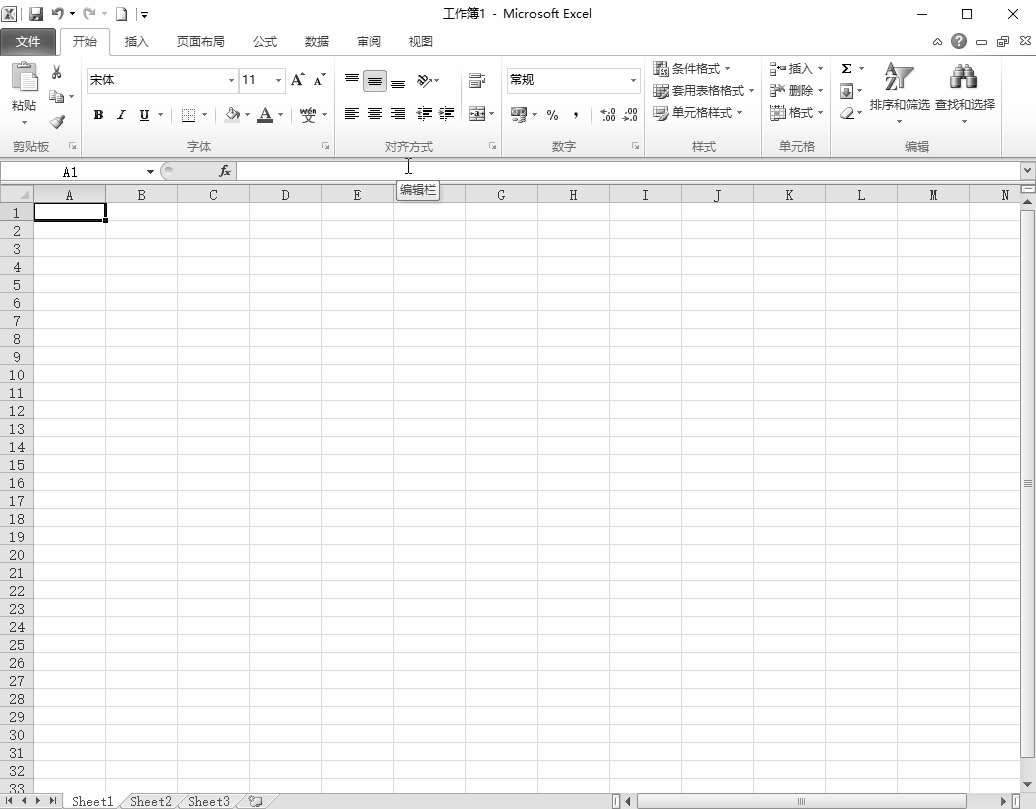The height and width of the screenshot is (809, 1036).
Task: Open 单元格样式 cell styles menu
Action: point(698,113)
